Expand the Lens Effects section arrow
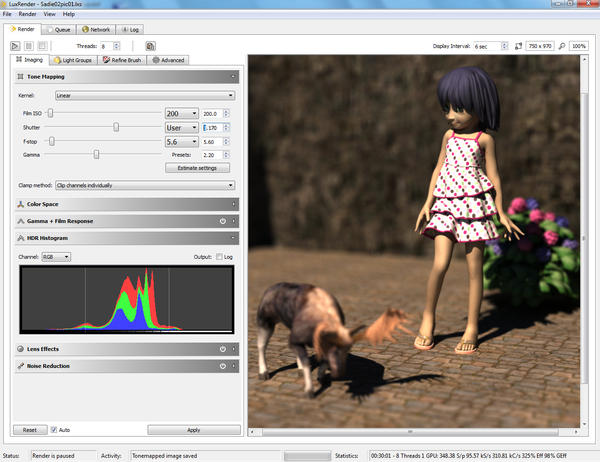The height and width of the screenshot is (462, 600). [233, 349]
